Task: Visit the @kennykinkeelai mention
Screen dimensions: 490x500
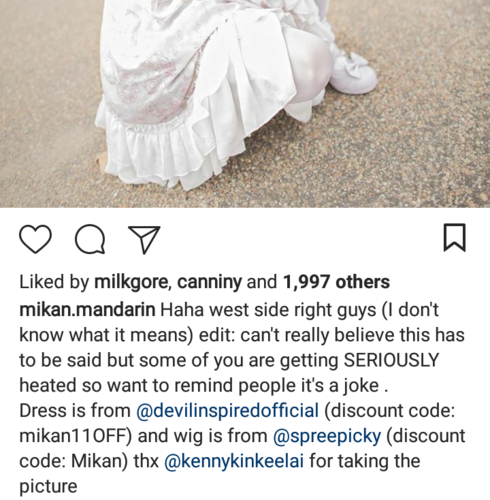Action: click(x=234, y=461)
